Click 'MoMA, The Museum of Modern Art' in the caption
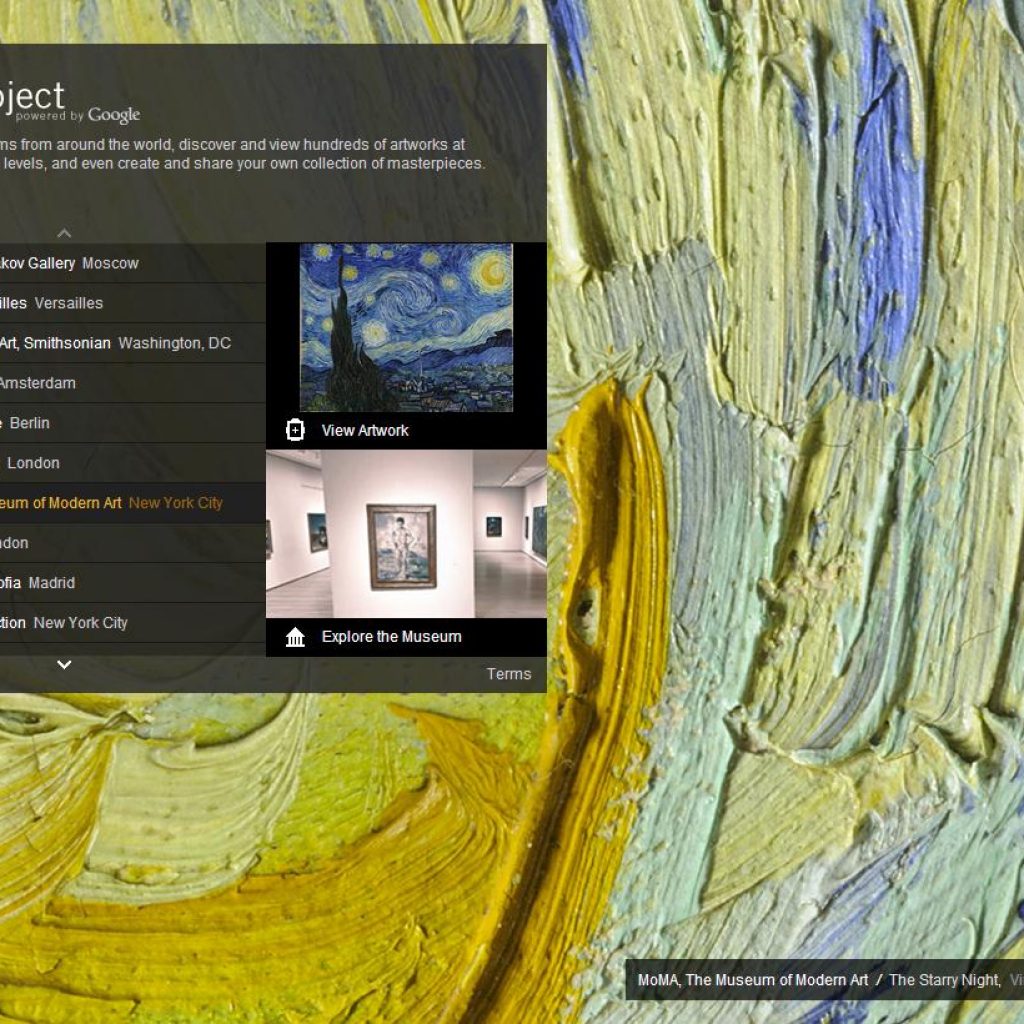Screen dimensions: 1024x1024 (753, 980)
